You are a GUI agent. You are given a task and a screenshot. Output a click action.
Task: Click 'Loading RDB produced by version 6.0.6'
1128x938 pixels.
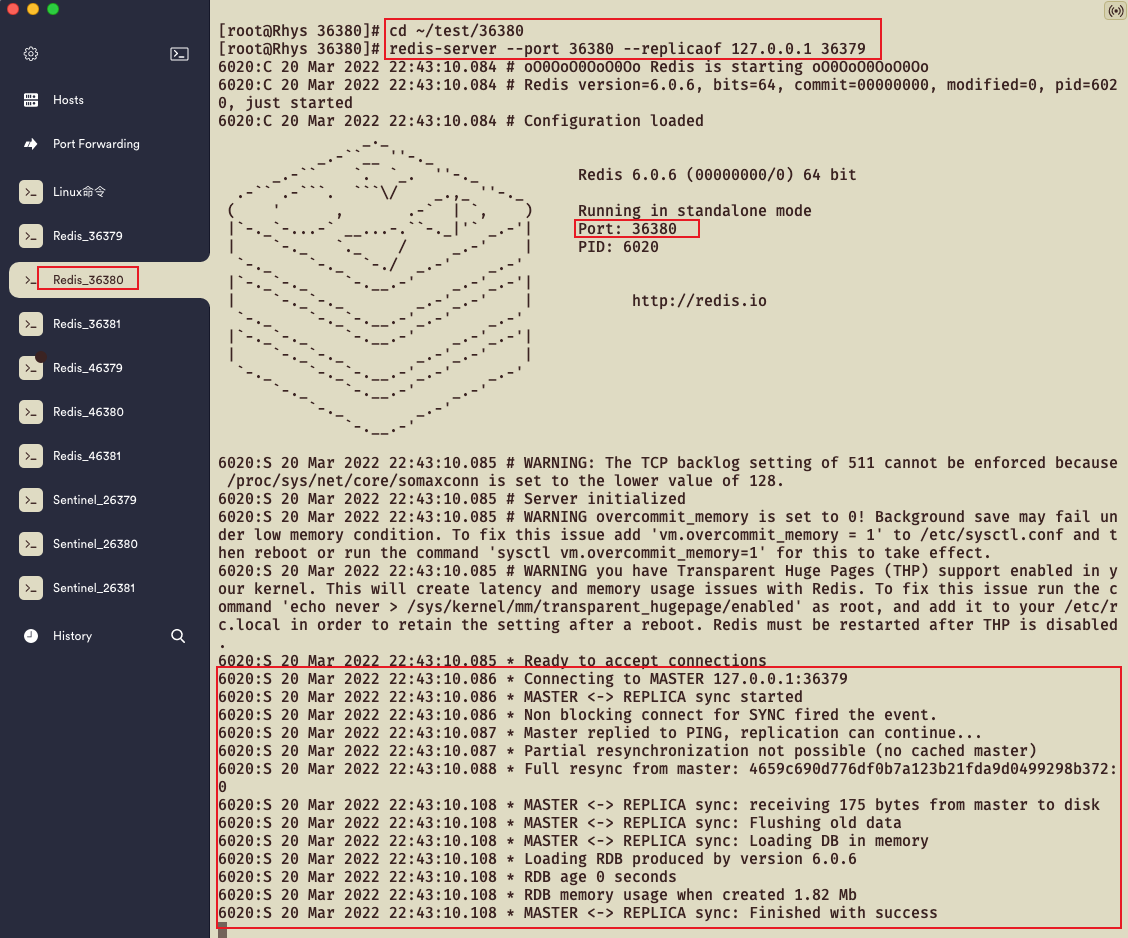pyautogui.click(x=537, y=859)
